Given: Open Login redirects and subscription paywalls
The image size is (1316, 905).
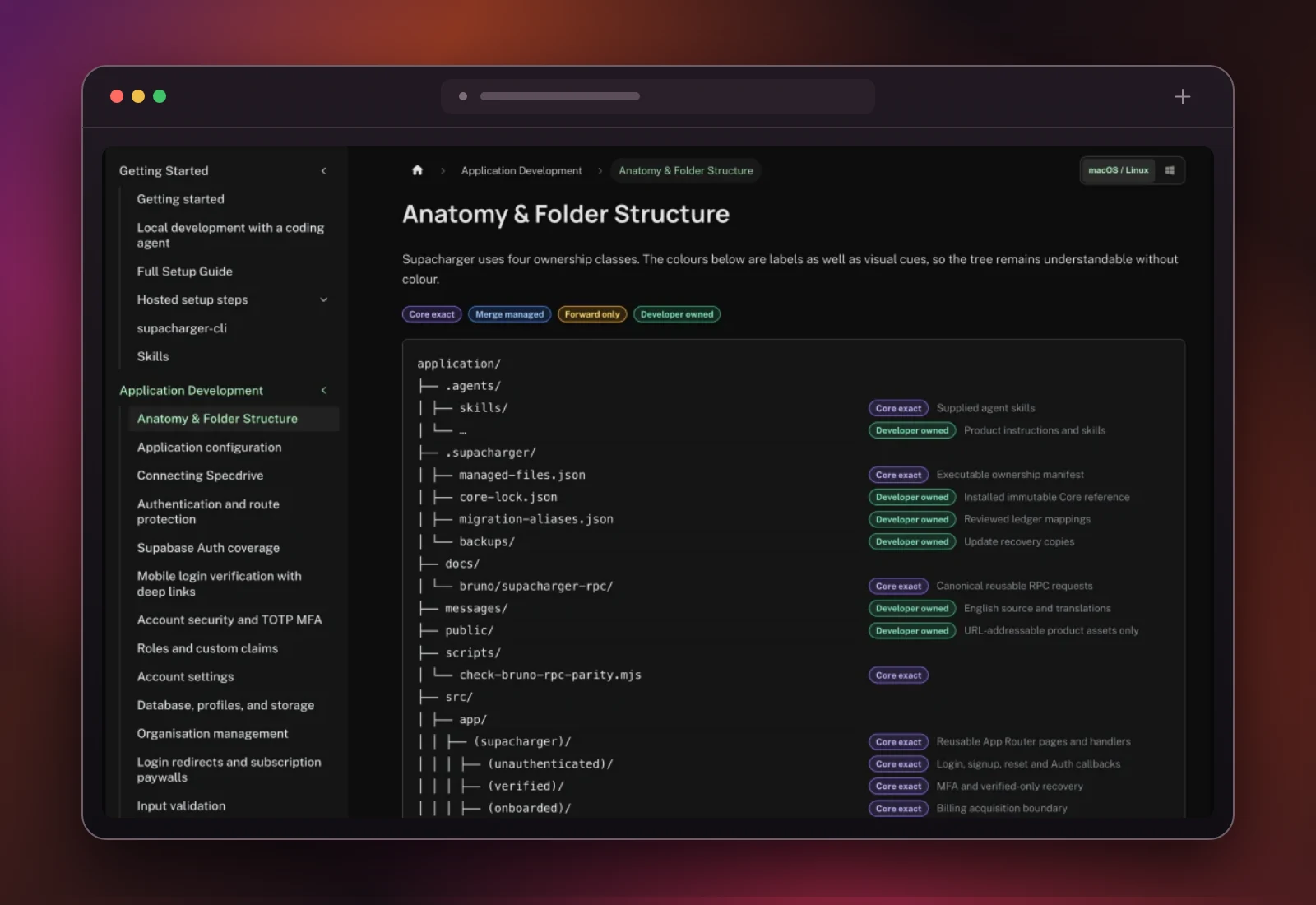Looking at the screenshot, I should pos(229,769).
